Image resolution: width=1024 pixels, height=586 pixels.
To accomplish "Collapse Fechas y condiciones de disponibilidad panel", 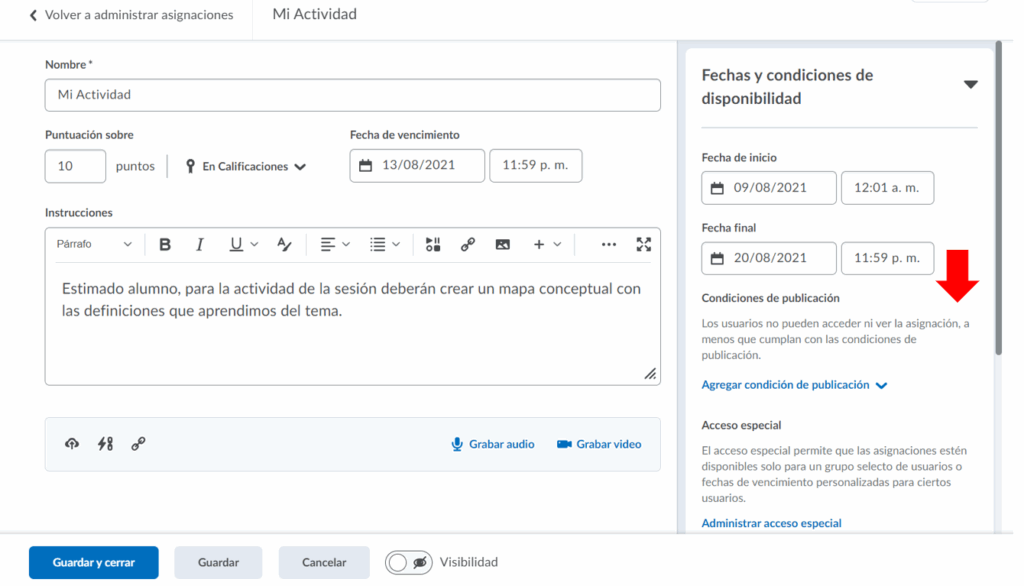I will pos(970,85).
